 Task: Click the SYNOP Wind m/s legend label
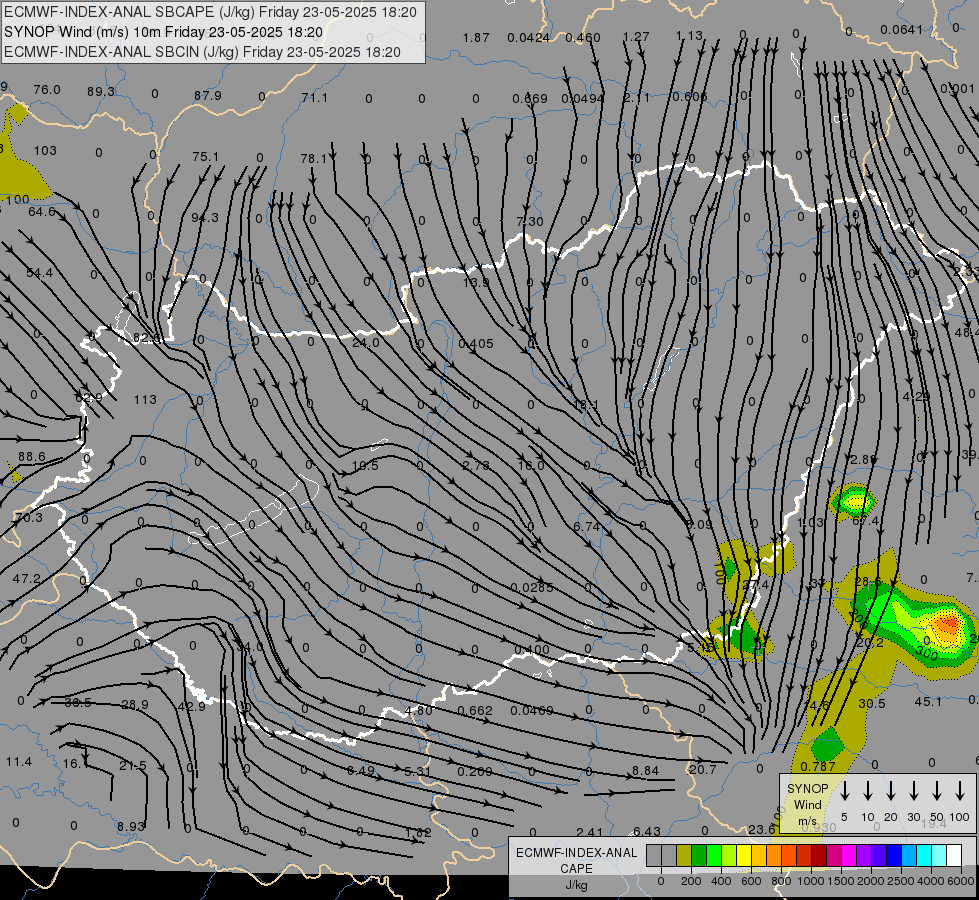coord(807,804)
